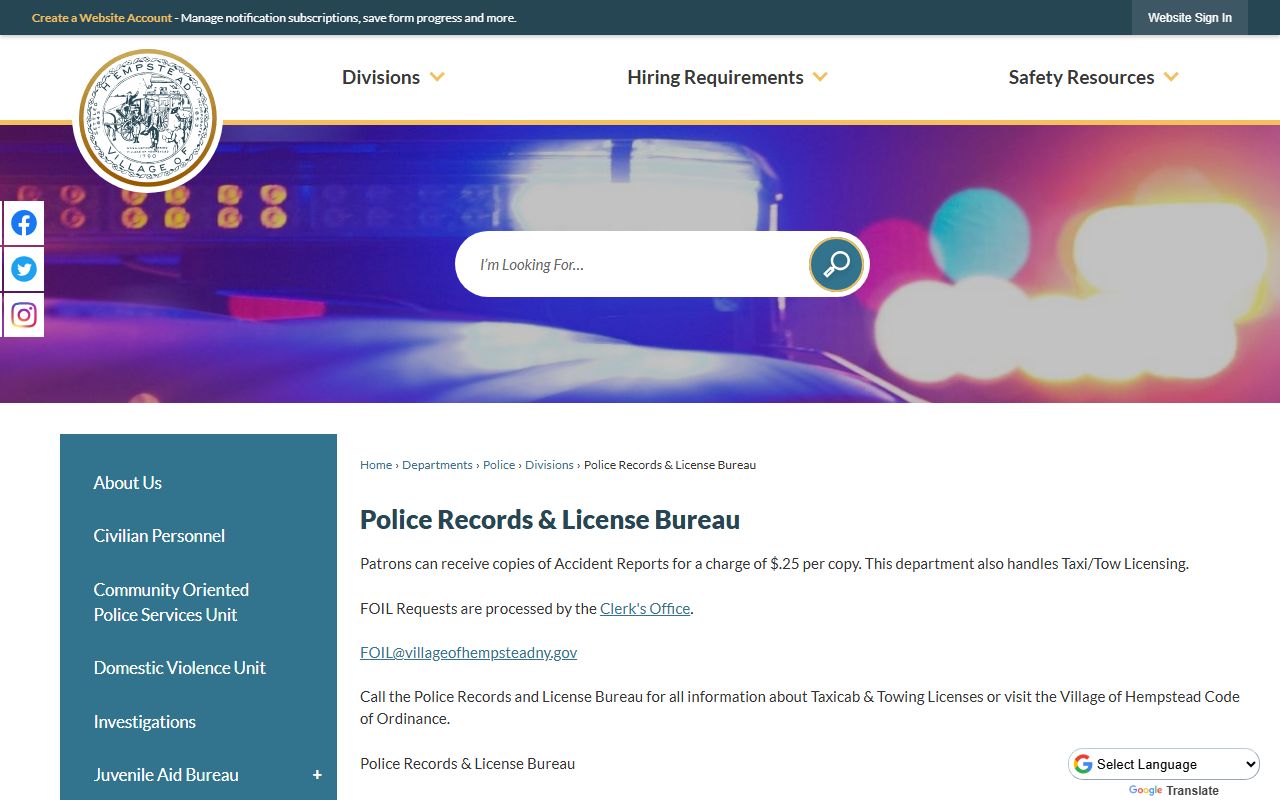
Task: Go to Home breadcrumb
Action: pyautogui.click(x=376, y=465)
